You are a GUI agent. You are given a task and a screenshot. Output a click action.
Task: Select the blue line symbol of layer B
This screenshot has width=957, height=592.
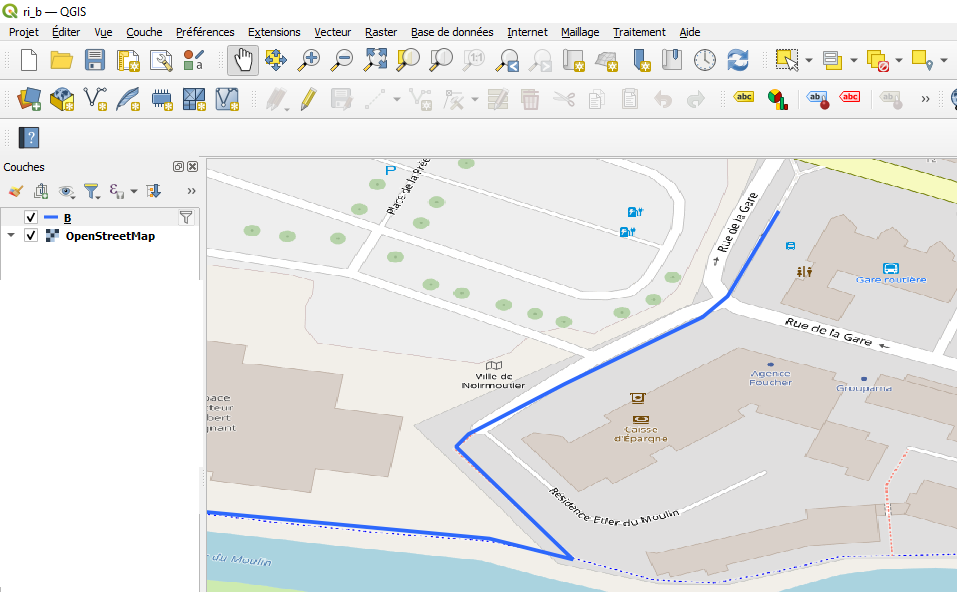pyautogui.click(x=52, y=217)
